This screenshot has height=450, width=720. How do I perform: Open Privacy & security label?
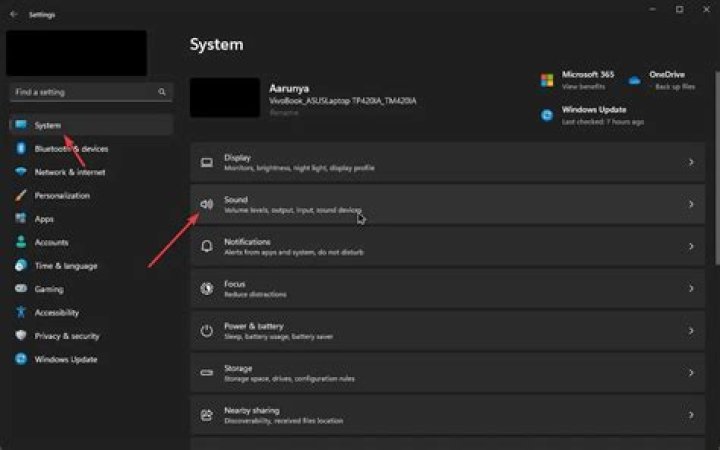tap(67, 336)
